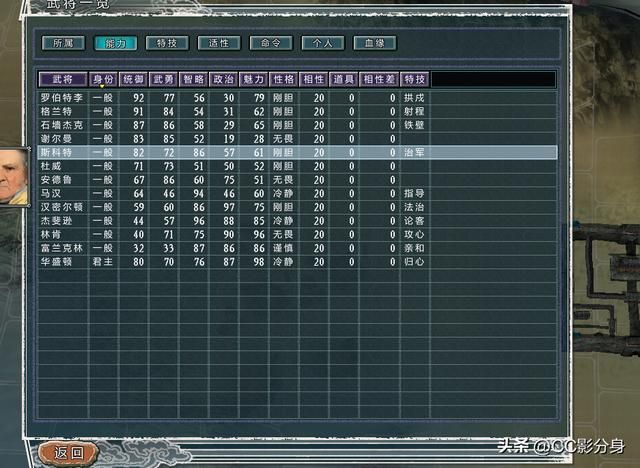Image resolution: width=640 pixels, height=468 pixels.
Task: Open the 血缘 tab
Action: click(375, 43)
